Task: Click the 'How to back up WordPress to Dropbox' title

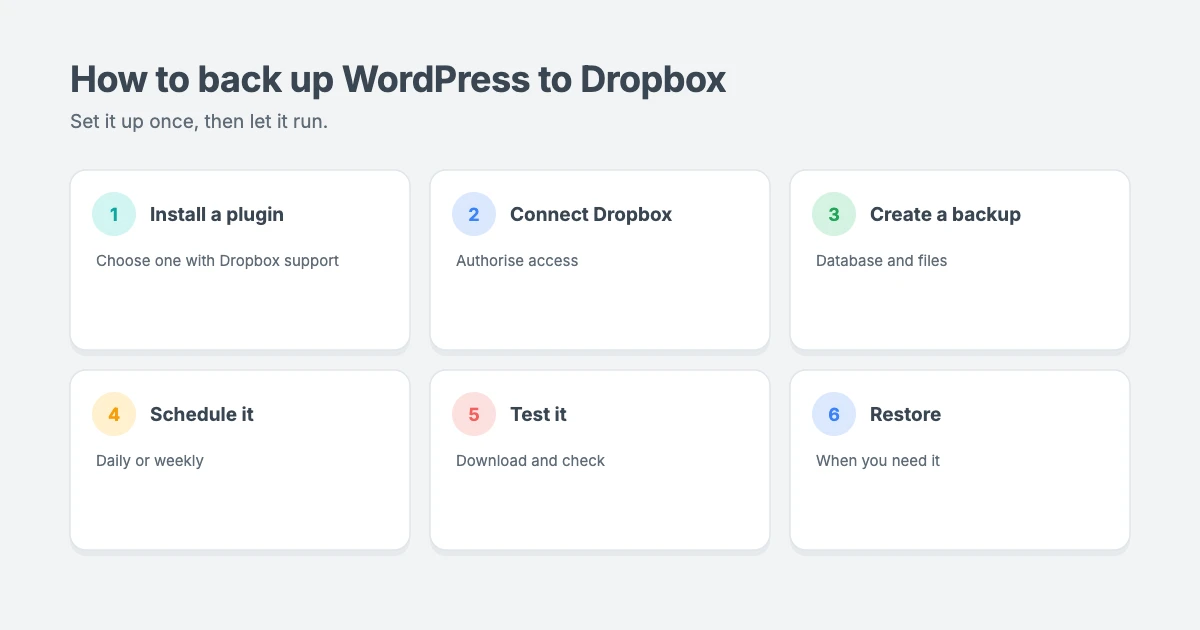Action: point(398,79)
